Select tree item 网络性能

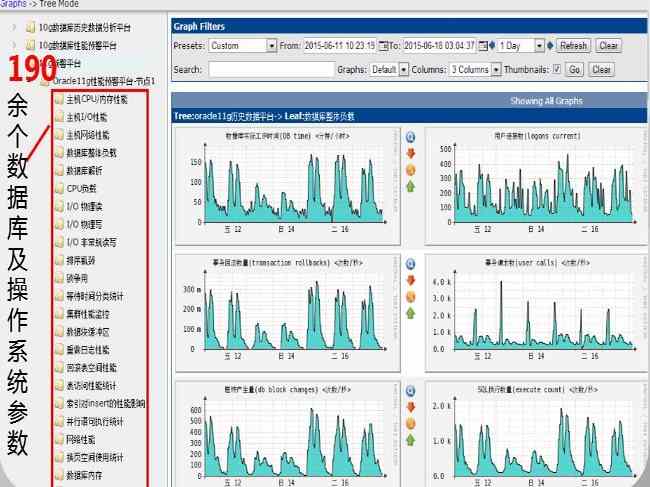[x=81, y=439]
